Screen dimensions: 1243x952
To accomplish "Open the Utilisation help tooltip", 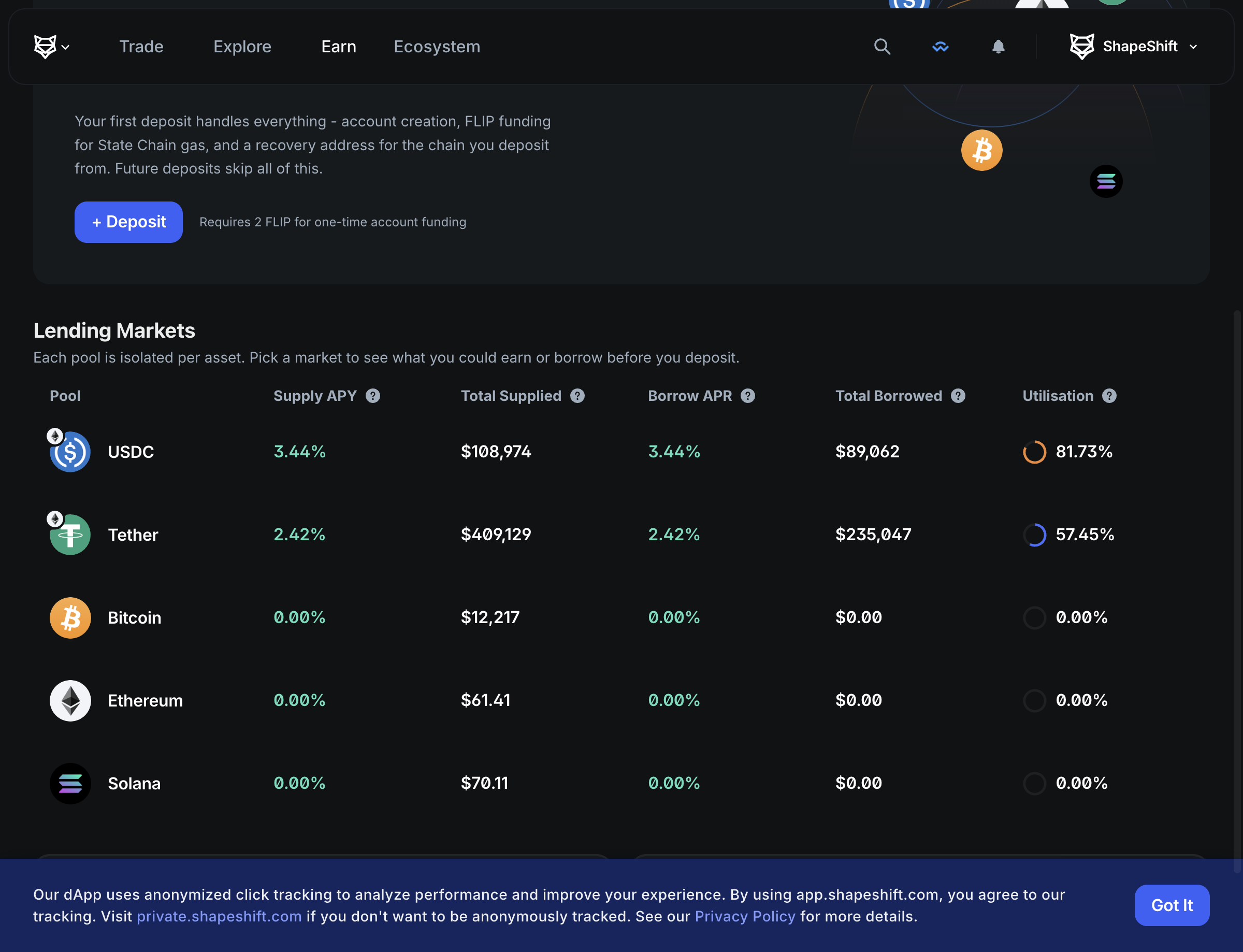I will (x=1109, y=396).
